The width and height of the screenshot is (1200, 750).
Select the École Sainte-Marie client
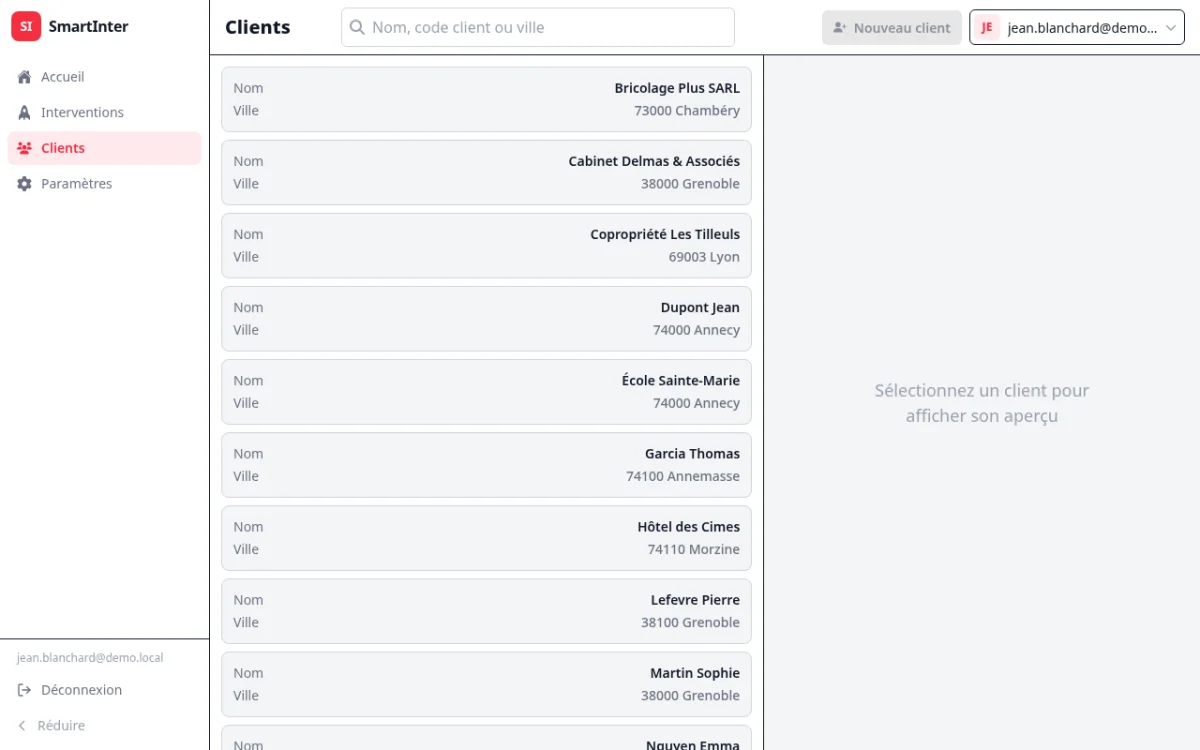[x=486, y=391]
